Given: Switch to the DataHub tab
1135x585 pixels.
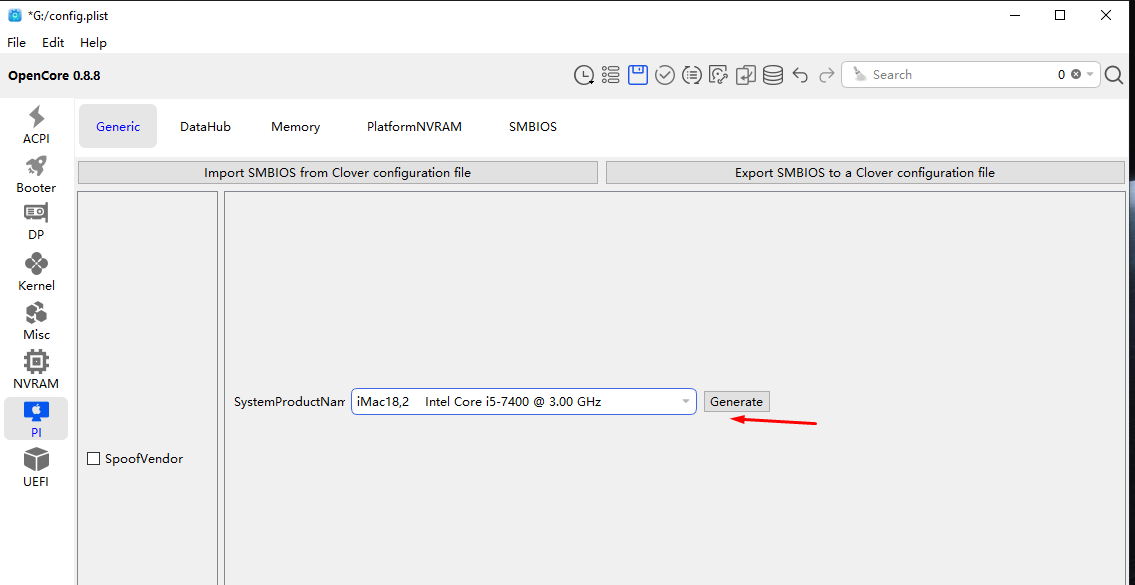Looking at the screenshot, I should click(206, 126).
